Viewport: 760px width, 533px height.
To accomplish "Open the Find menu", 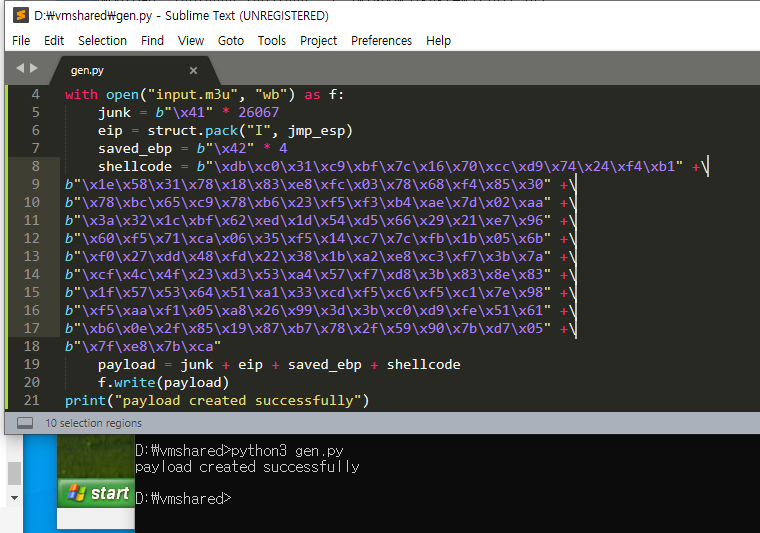I will pyautogui.click(x=152, y=41).
